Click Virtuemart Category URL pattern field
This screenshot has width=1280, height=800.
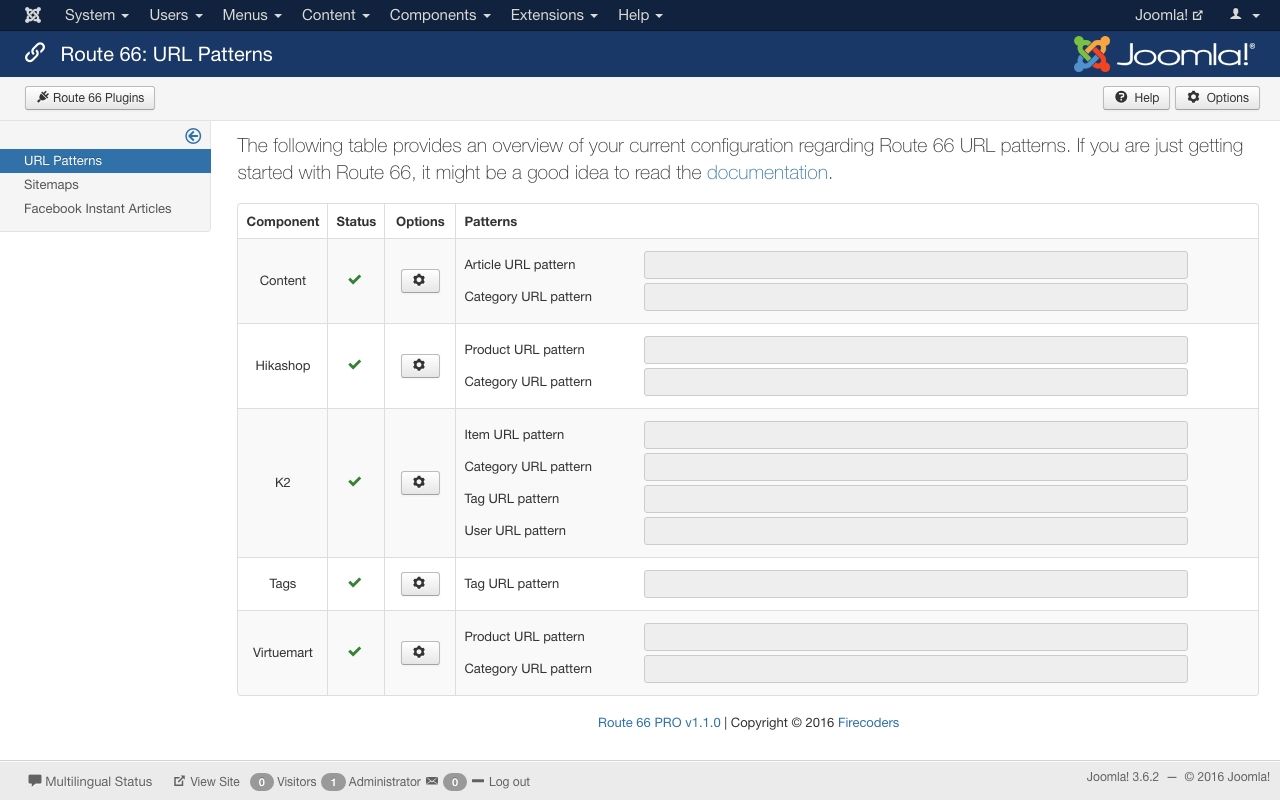point(915,669)
